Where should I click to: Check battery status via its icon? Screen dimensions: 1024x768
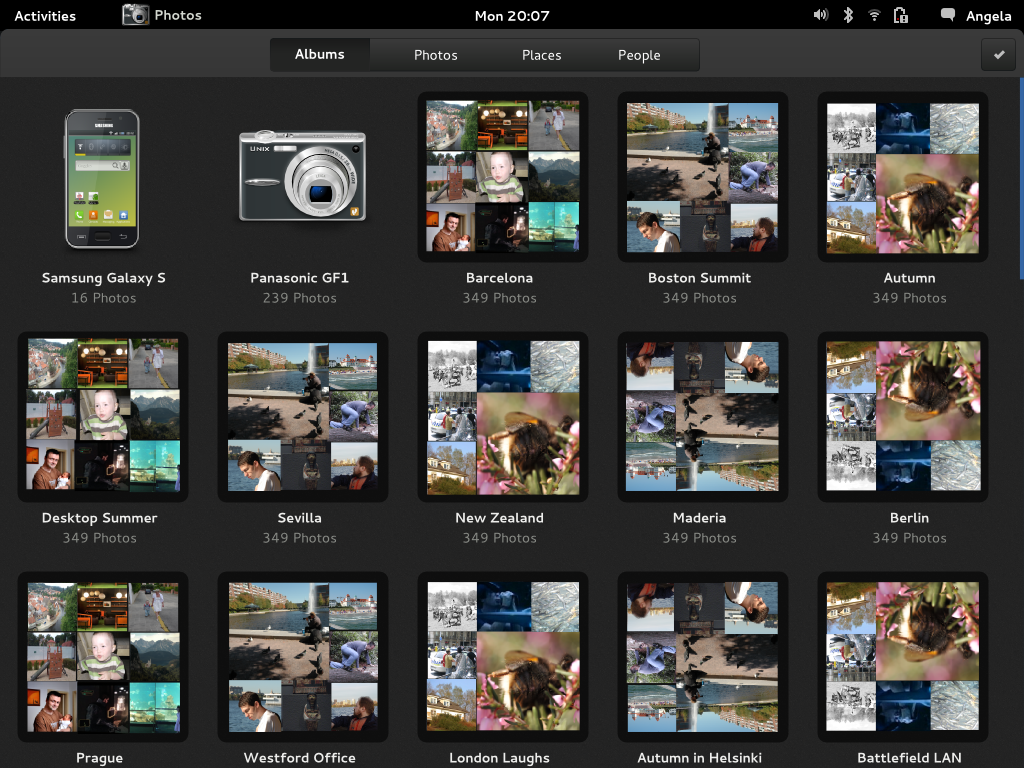pyautogui.click(x=901, y=15)
